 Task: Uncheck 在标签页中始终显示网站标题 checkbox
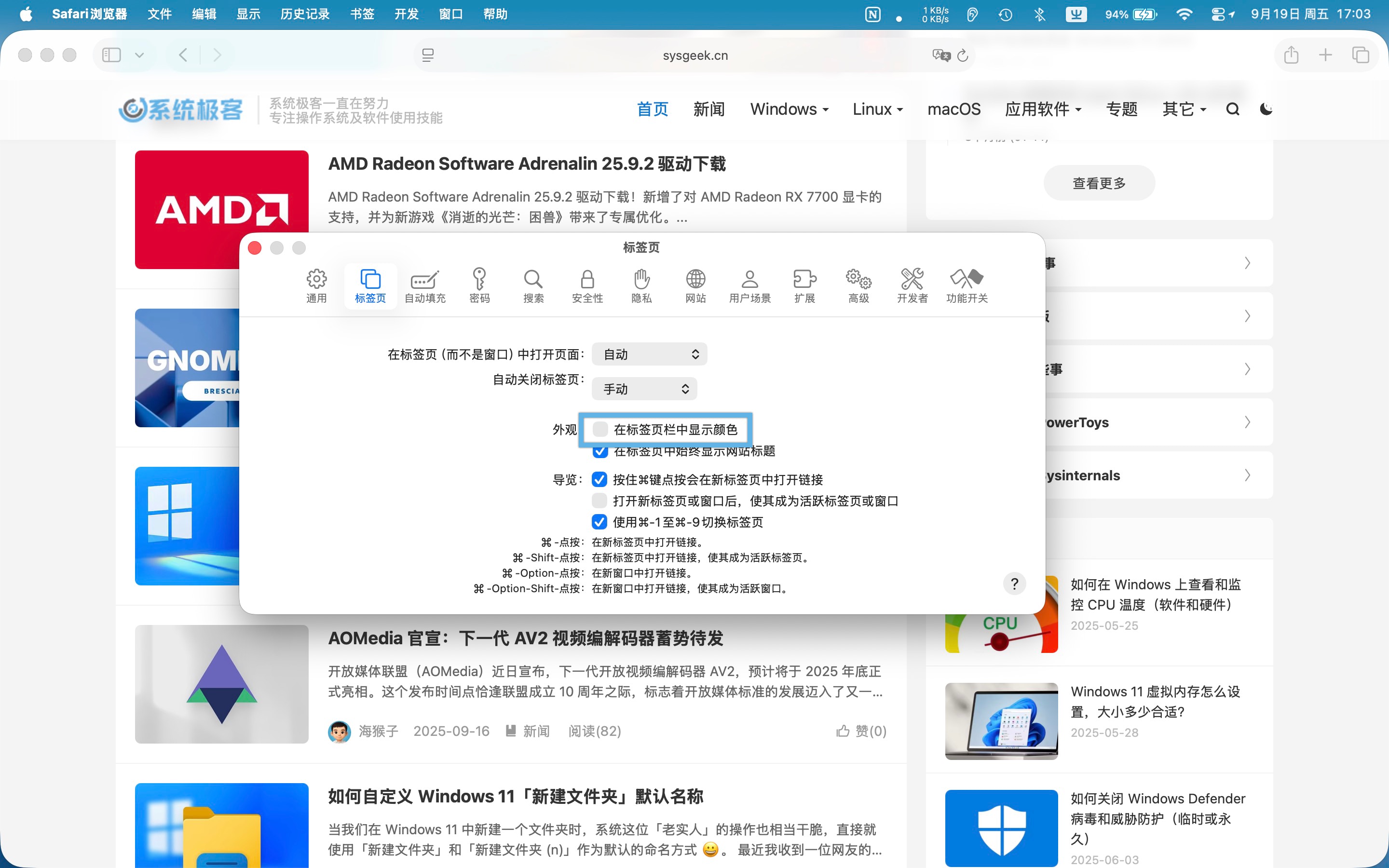600,451
